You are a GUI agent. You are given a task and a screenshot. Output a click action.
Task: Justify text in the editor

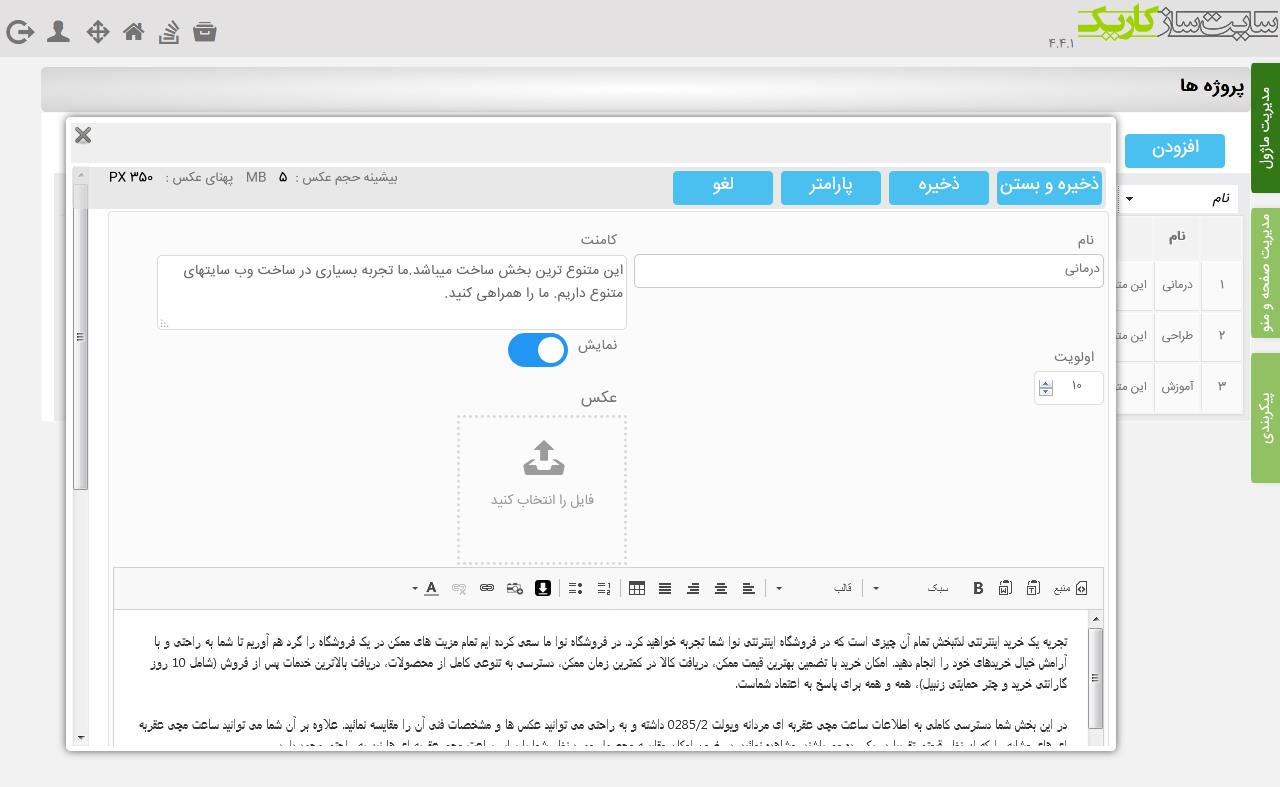point(665,588)
